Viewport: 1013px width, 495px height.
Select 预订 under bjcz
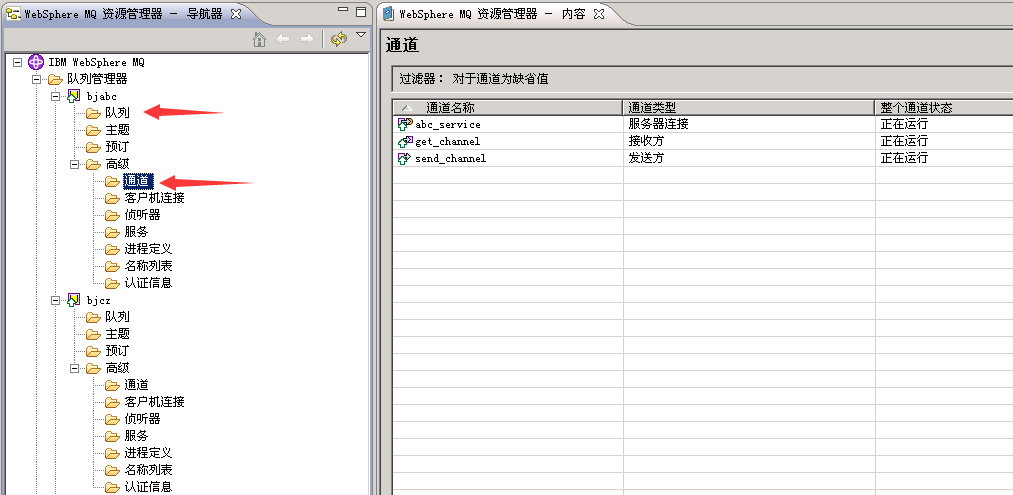pyautogui.click(x=118, y=351)
